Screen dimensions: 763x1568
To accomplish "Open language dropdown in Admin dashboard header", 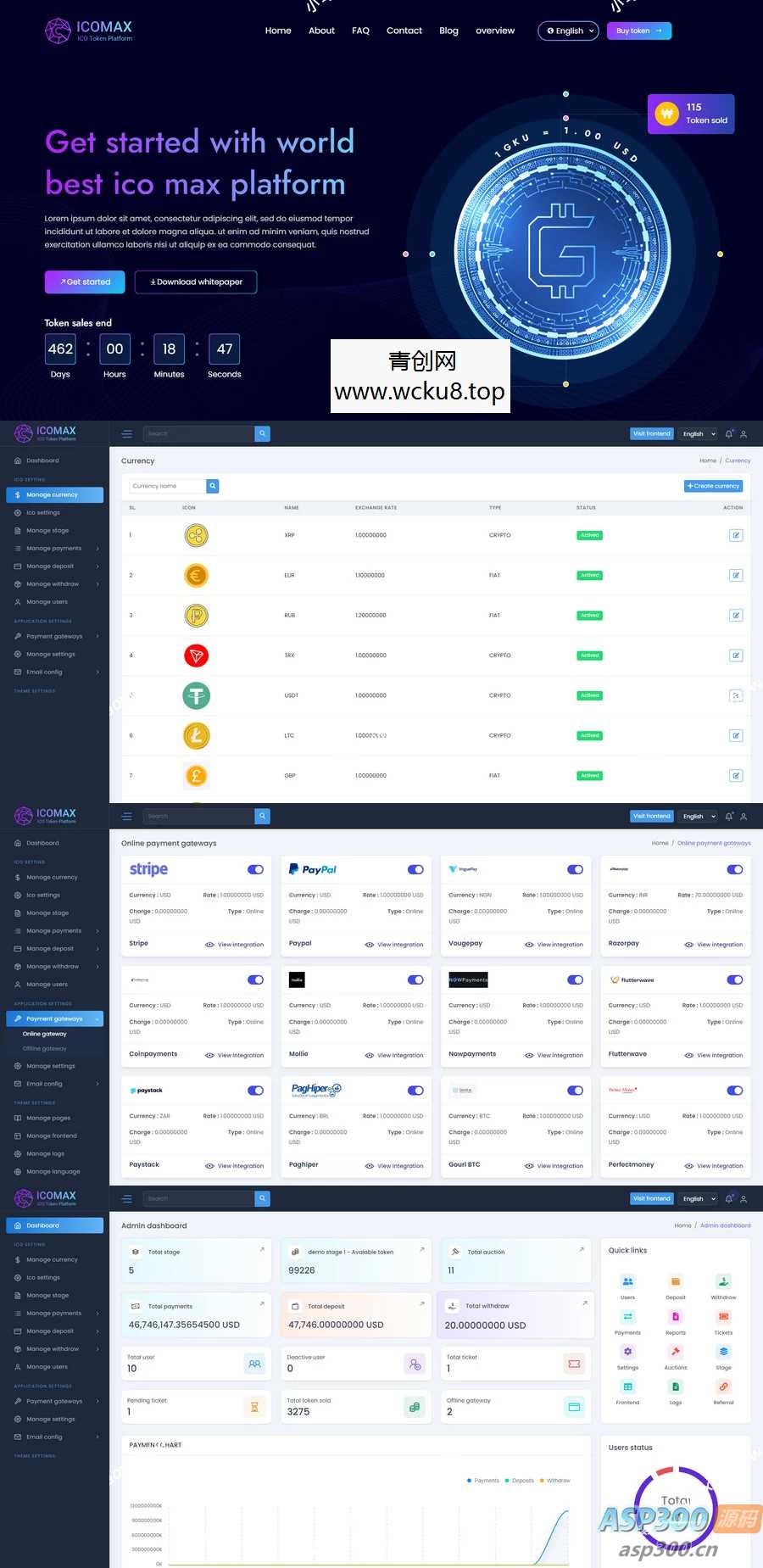I will (x=699, y=1198).
